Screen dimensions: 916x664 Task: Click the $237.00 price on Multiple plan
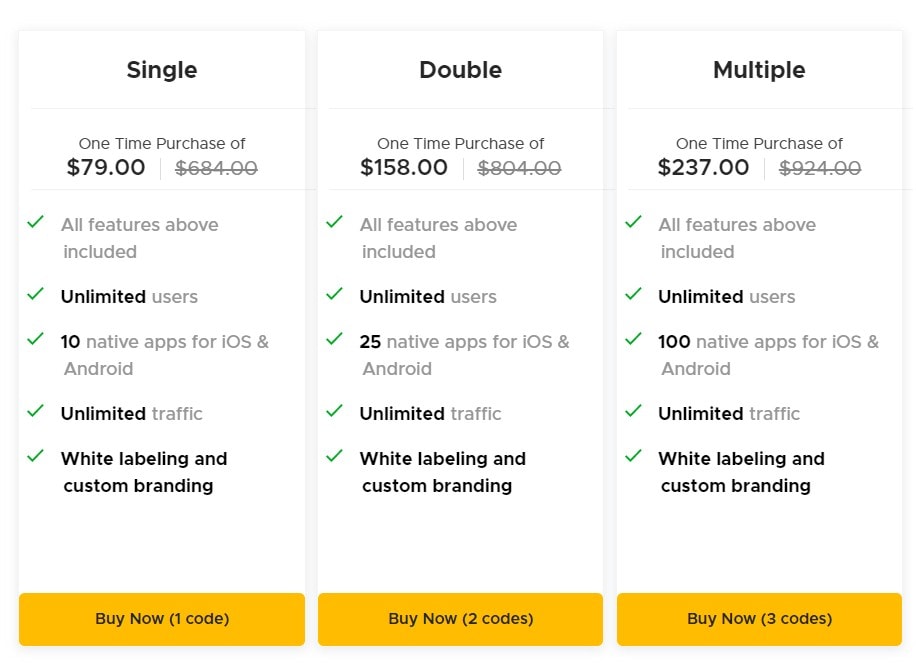click(x=703, y=168)
